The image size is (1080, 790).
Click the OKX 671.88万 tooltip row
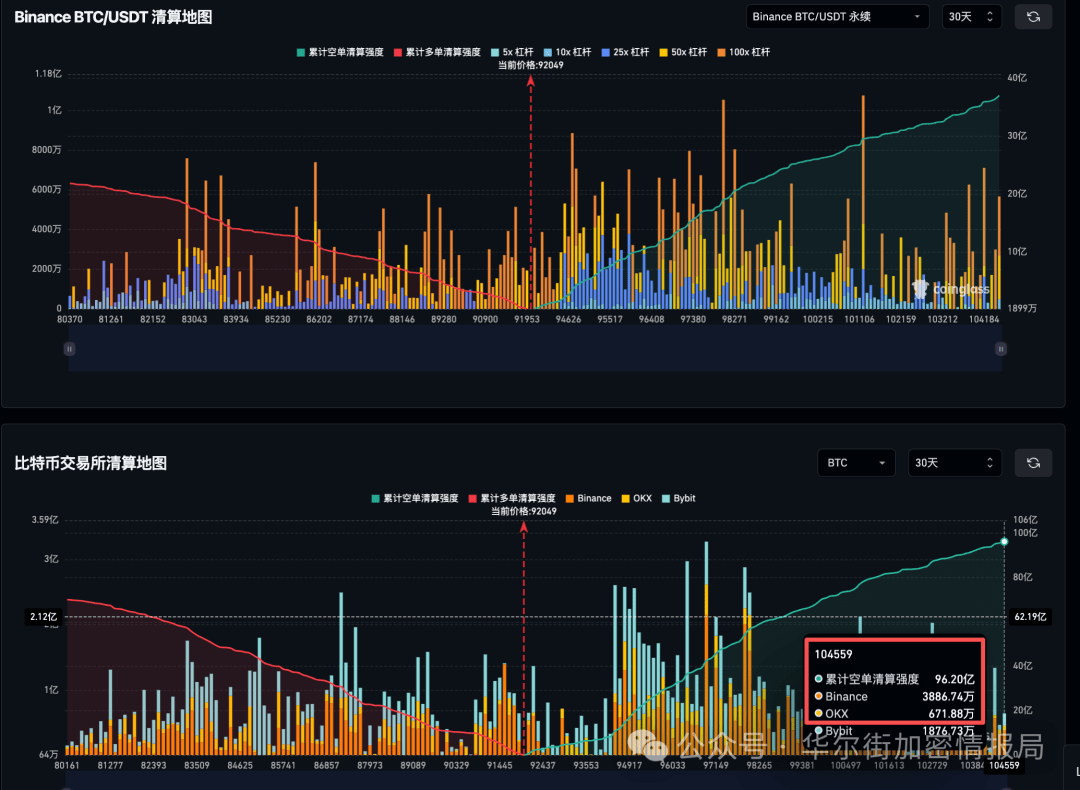pyautogui.click(x=894, y=714)
